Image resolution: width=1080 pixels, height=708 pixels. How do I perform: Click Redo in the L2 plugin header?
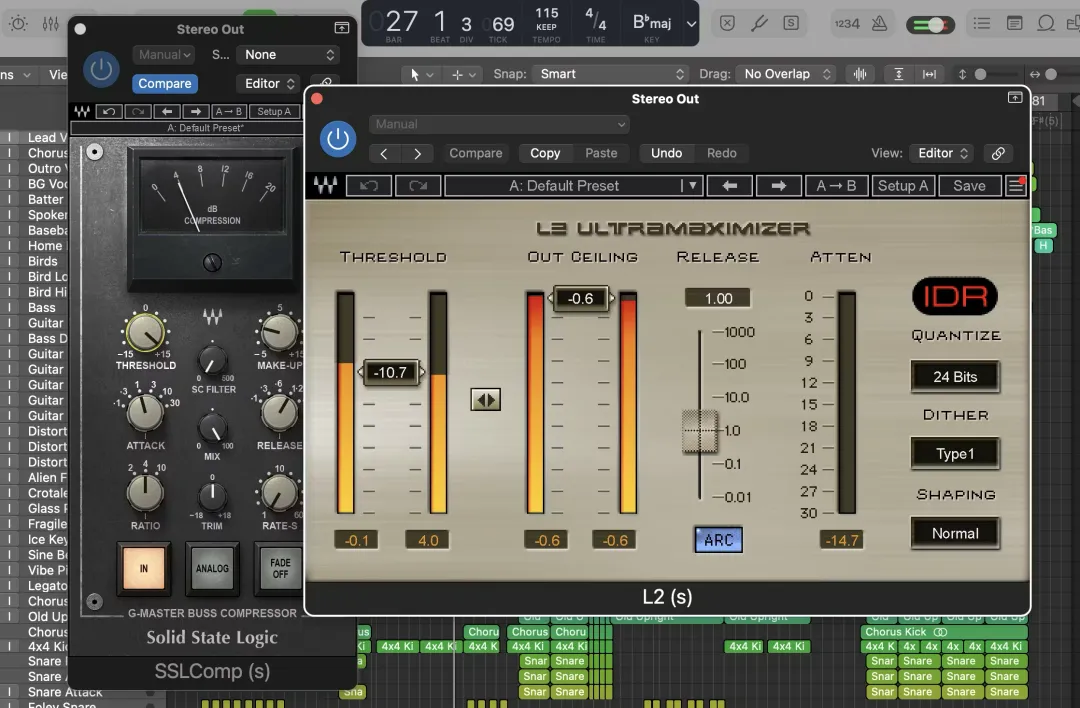(x=721, y=154)
